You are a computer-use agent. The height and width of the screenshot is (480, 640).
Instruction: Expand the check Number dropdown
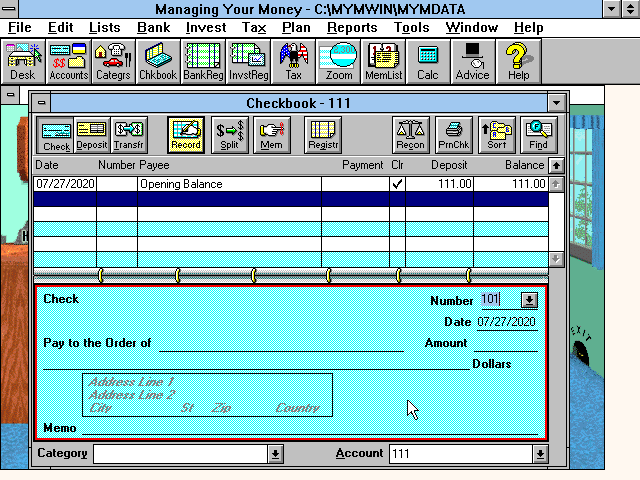(529, 300)
